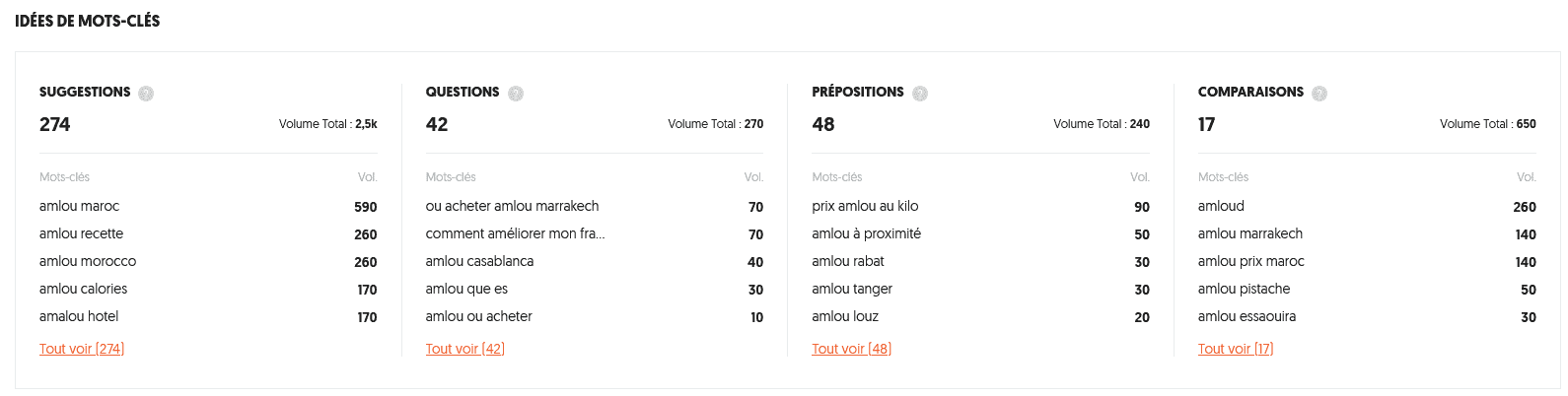The image size is (1568, 396).
Task: Click the keyword 'amlou à proximité'
Action: (866, 234)
